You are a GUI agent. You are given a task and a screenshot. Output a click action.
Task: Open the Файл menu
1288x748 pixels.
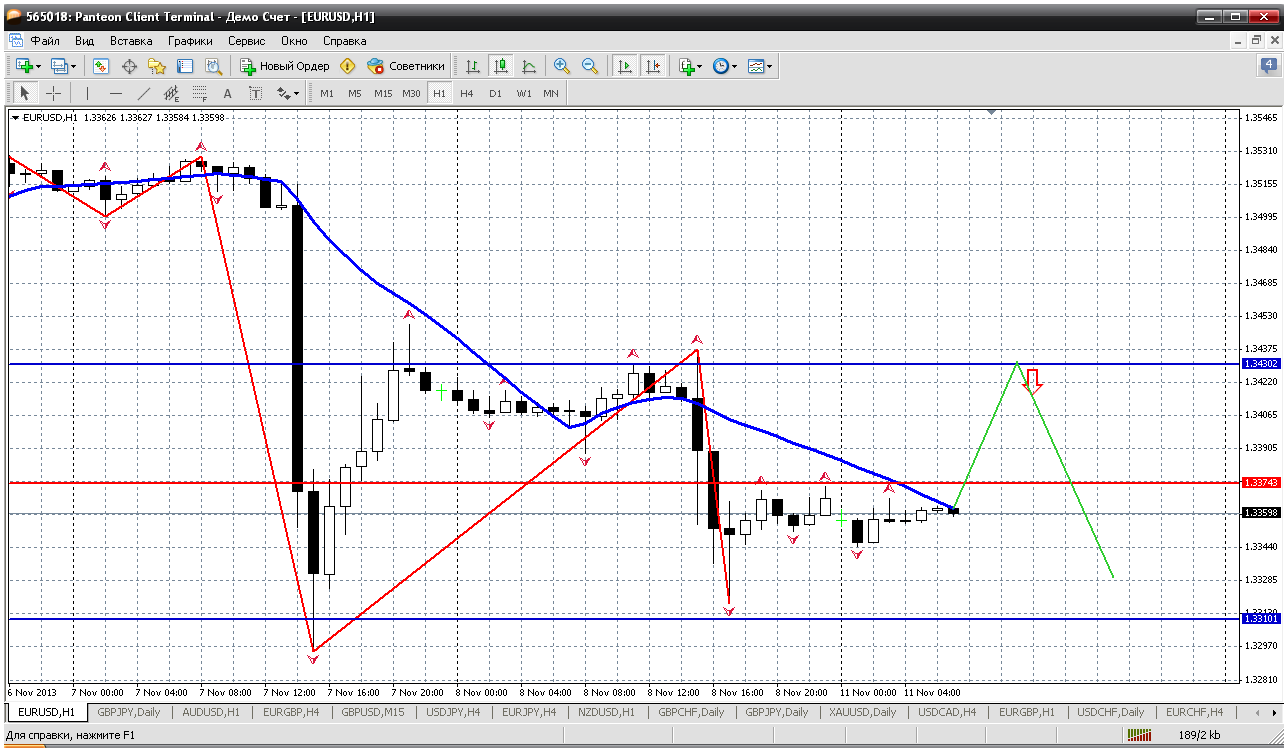pos(45,41)
